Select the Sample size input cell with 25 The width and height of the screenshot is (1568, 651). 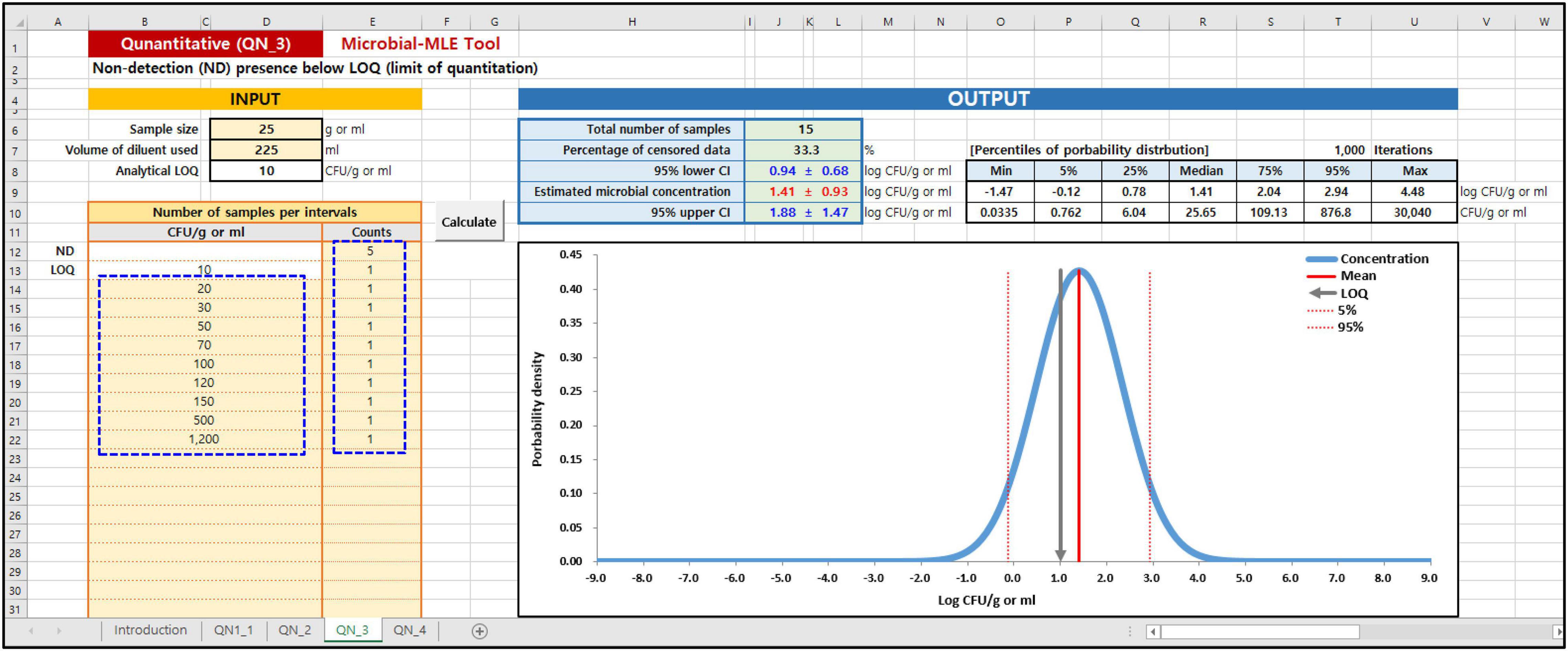(x=266, y=129)
